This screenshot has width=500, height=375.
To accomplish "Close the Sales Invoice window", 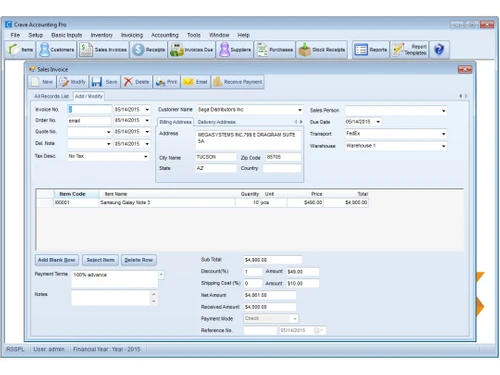I will 465,69.
